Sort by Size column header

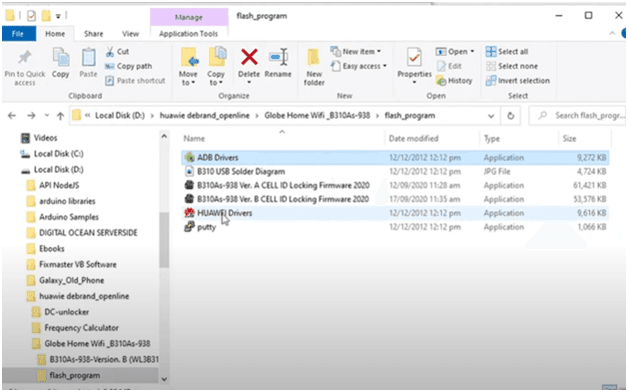(x=569, y=139)
